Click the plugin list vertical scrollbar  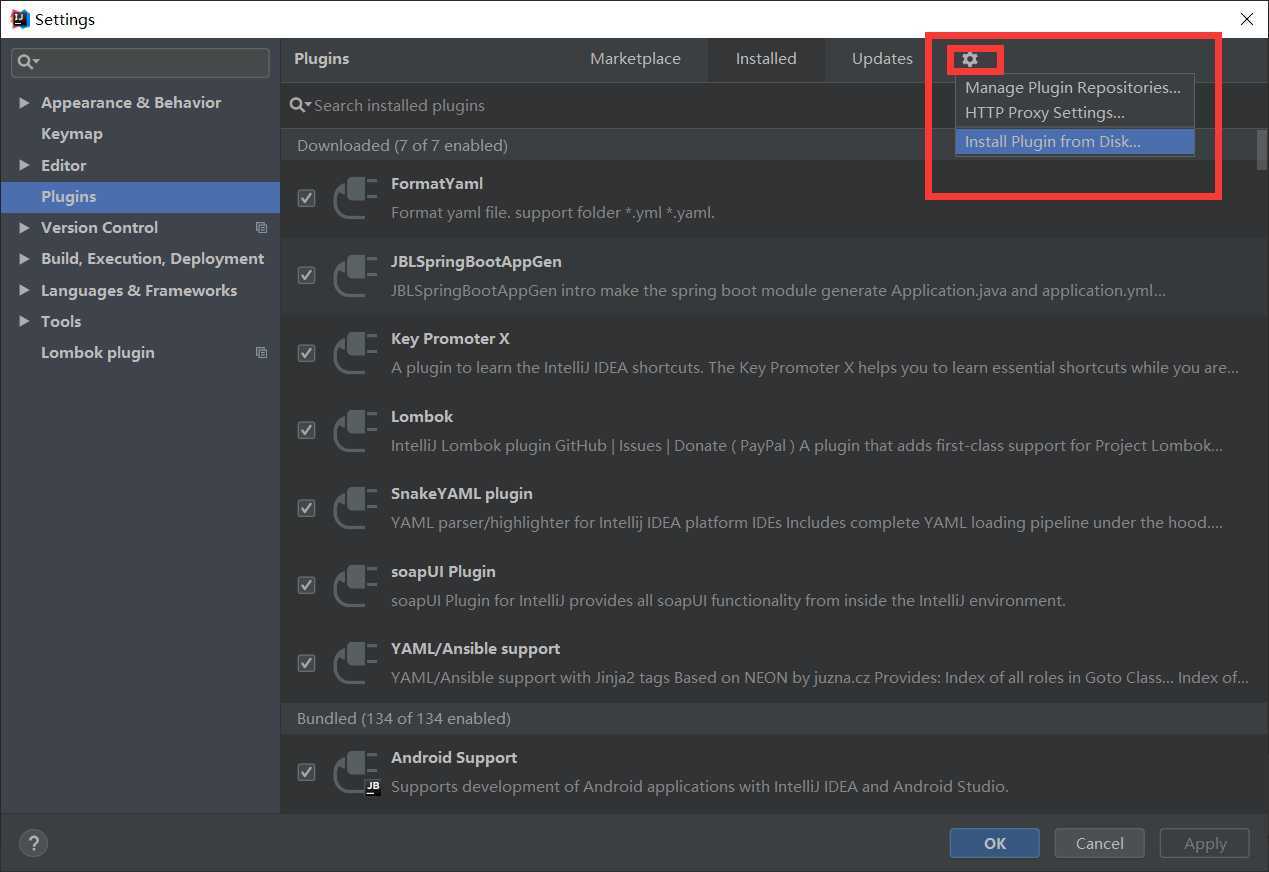pos(1261,150)
